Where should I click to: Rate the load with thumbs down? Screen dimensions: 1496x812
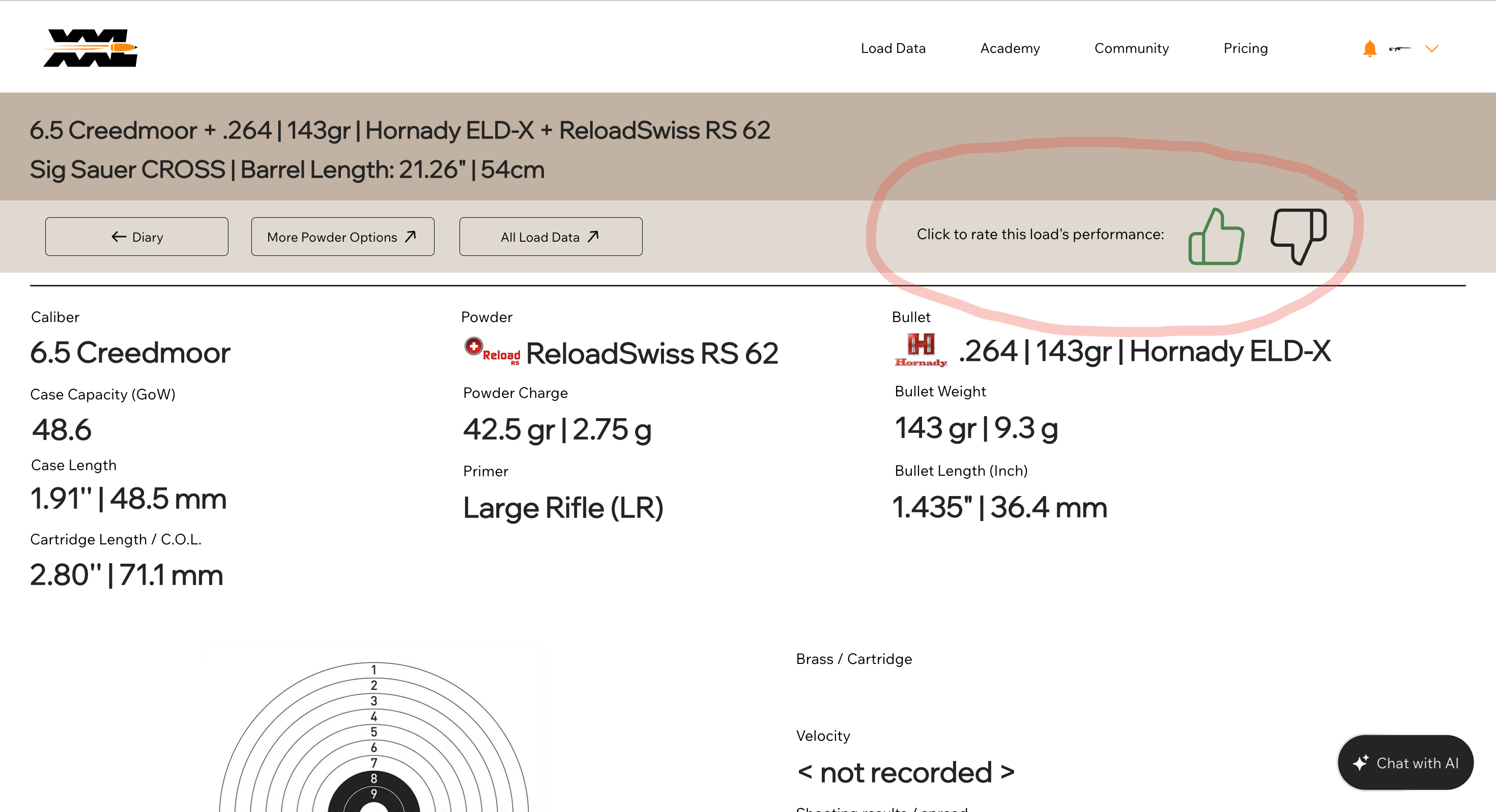click(1299, 237)
